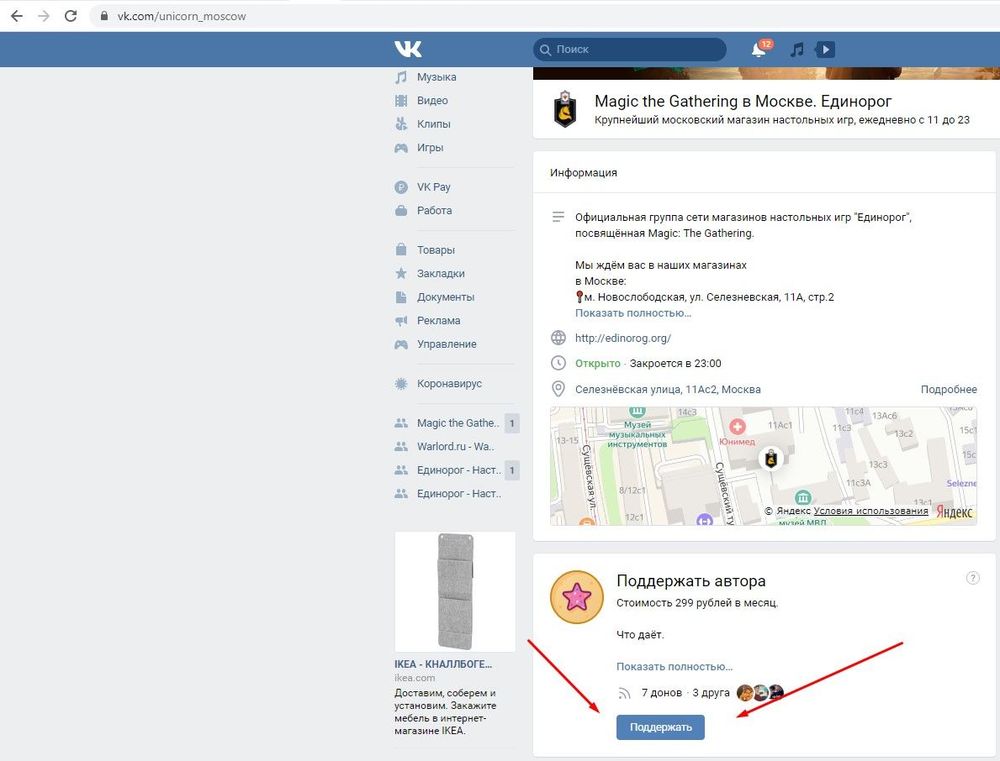Image resolution: width=1000 pixels, height=761 pixels.
Task: Open Закладки in left sidebar
Action: pos(440,273)
